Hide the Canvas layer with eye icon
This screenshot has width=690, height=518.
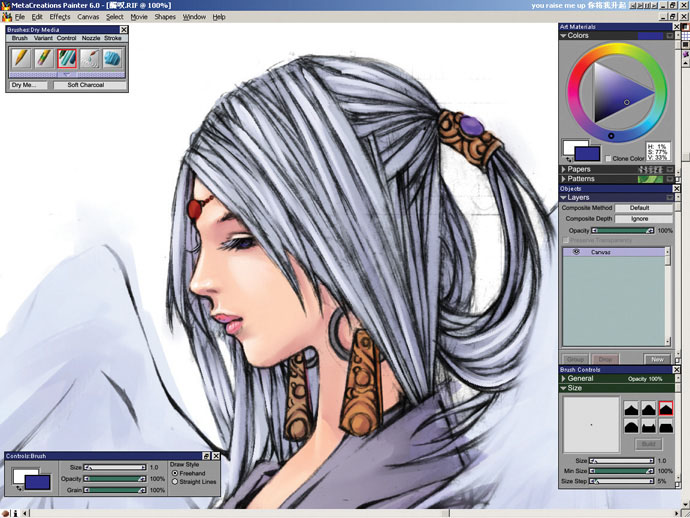576,252
